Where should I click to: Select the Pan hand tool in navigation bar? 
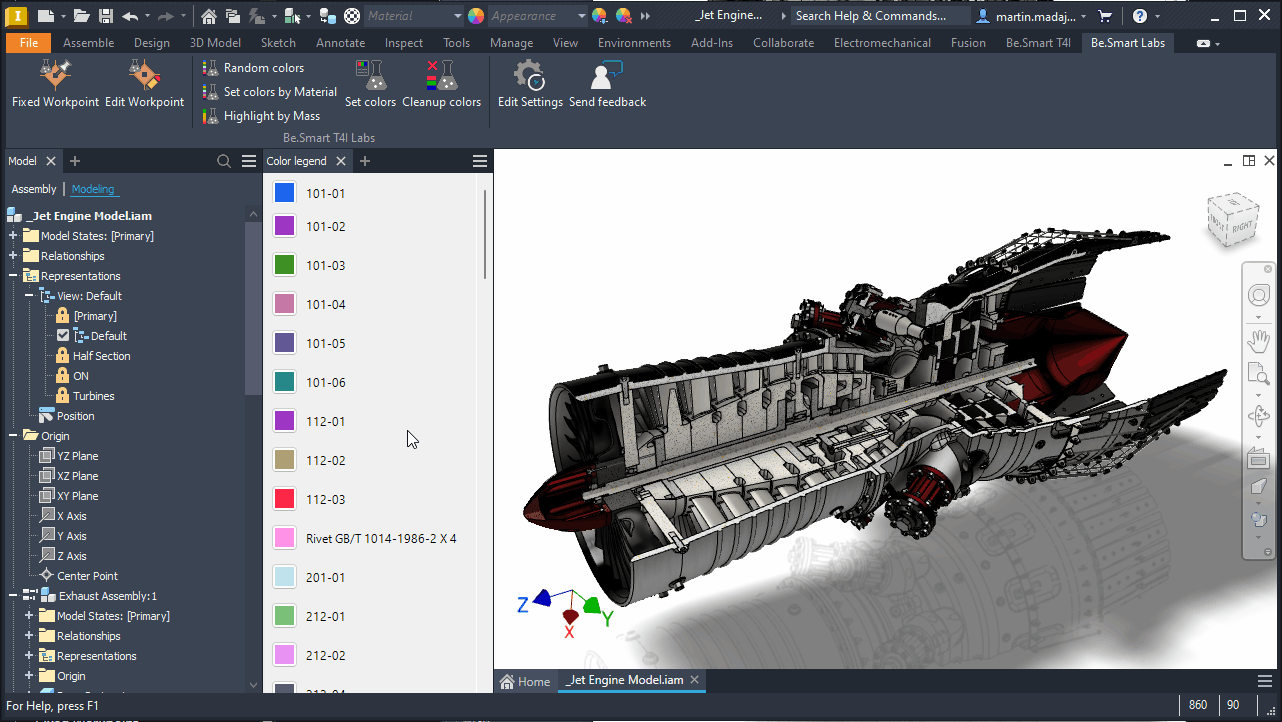coord(1258,341)
